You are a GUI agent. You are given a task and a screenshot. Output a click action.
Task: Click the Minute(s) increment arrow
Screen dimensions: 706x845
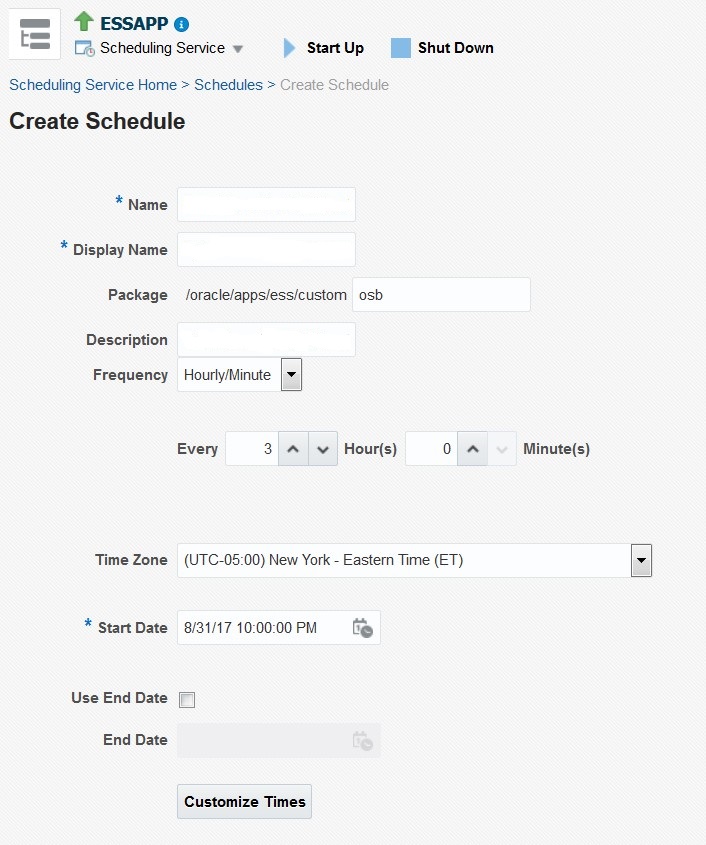[x=473, y=449]
